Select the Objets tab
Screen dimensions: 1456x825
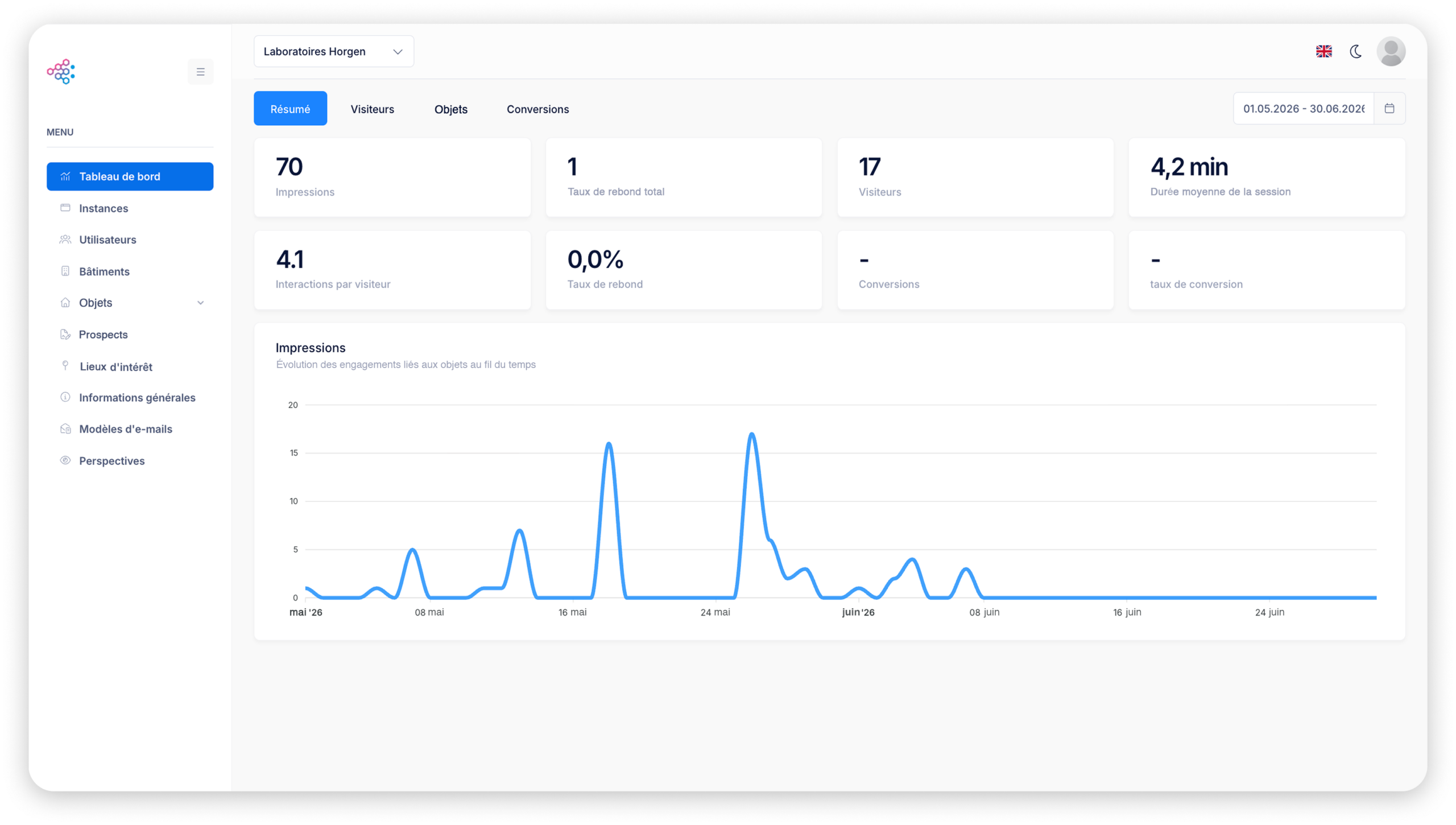coord(450,109)
